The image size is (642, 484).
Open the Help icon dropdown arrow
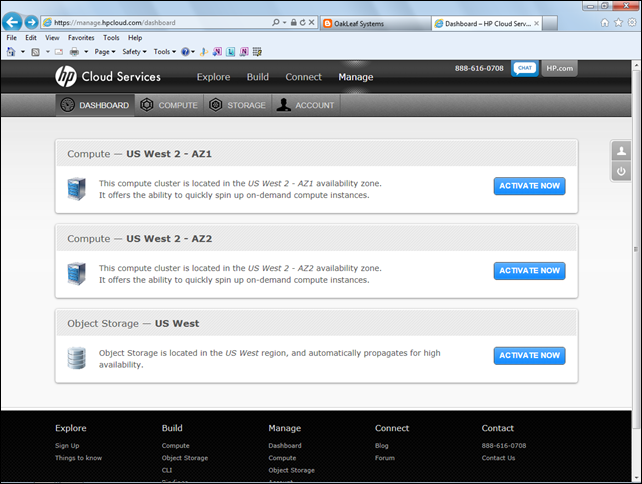[x=193, y=52]
